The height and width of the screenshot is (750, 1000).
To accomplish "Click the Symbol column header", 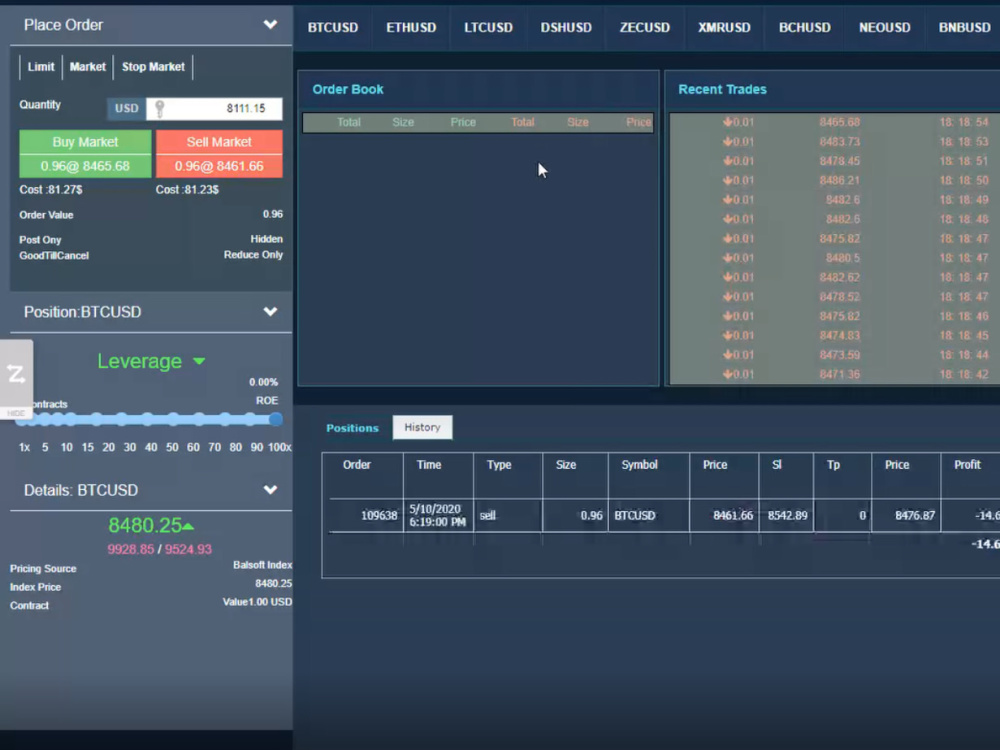I will pos(639,465).
